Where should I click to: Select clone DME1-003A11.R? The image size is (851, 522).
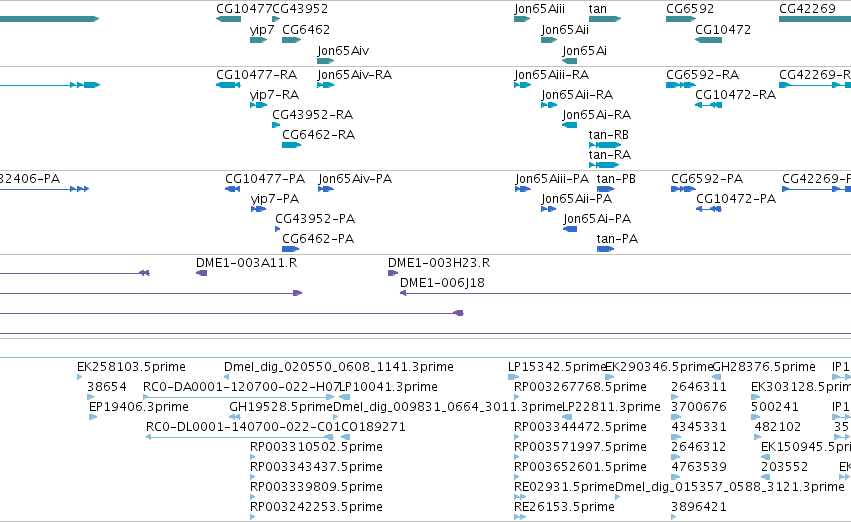pos(246,263)
